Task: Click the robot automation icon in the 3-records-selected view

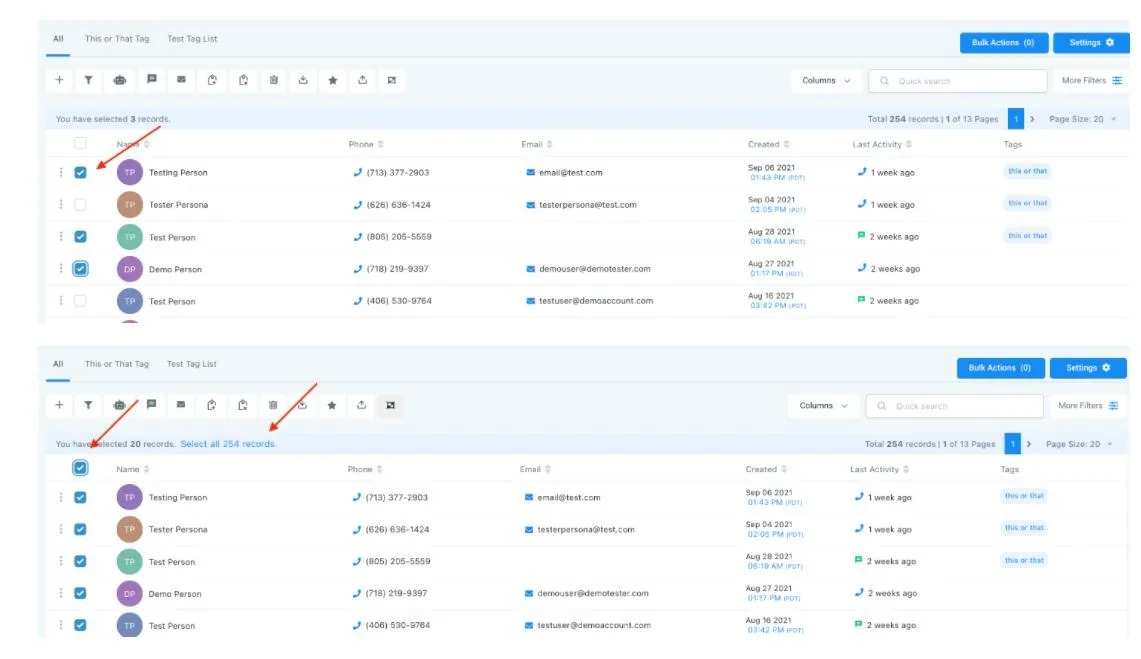Action: (x=119, y=80)
